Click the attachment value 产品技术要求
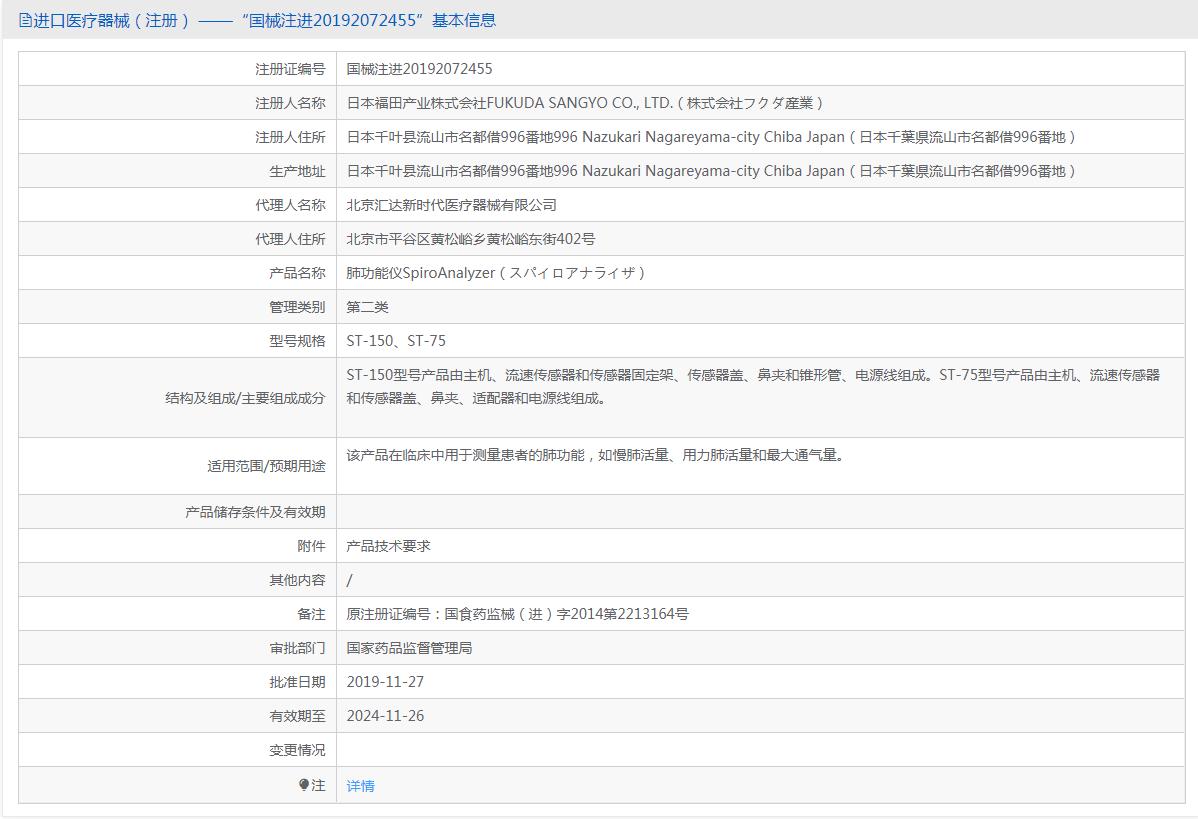 coord(388,546)
